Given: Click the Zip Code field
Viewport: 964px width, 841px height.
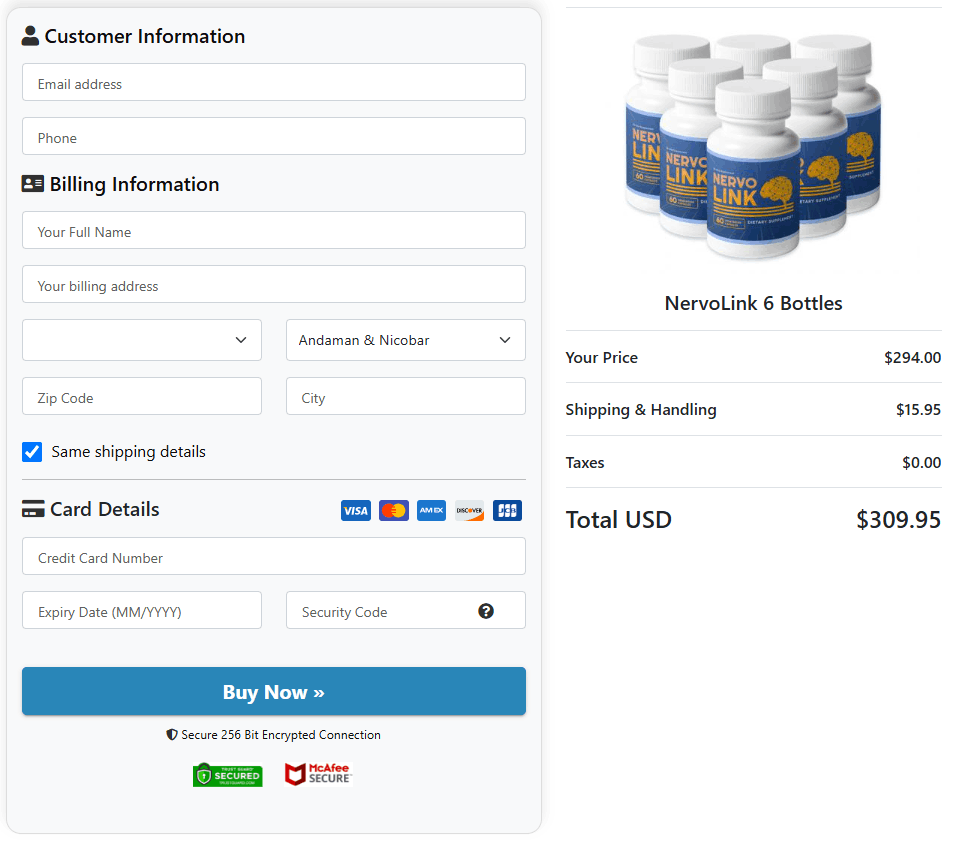Looking at the screenshot, I should [x=142, y=396].
